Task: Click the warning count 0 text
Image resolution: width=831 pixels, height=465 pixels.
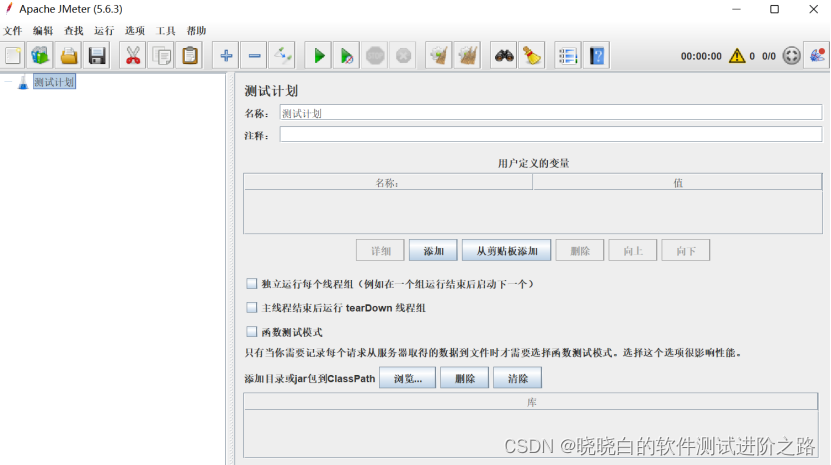Action: click(752, 56)
